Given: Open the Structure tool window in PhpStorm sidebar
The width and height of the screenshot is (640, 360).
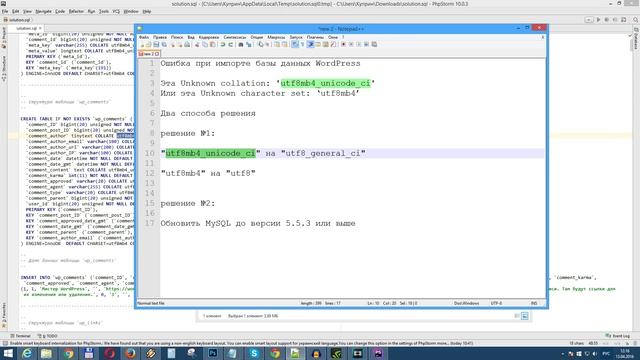Looking at the screenshot, I should 4,68.
